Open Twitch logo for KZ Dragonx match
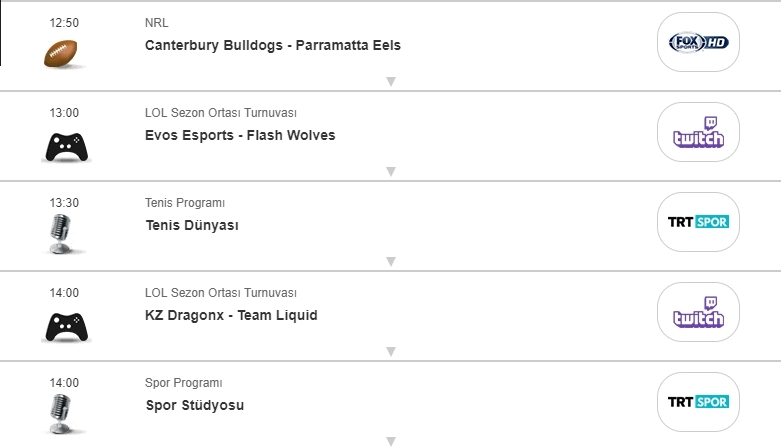The image size is (781, 448). (x=698, y=312)
